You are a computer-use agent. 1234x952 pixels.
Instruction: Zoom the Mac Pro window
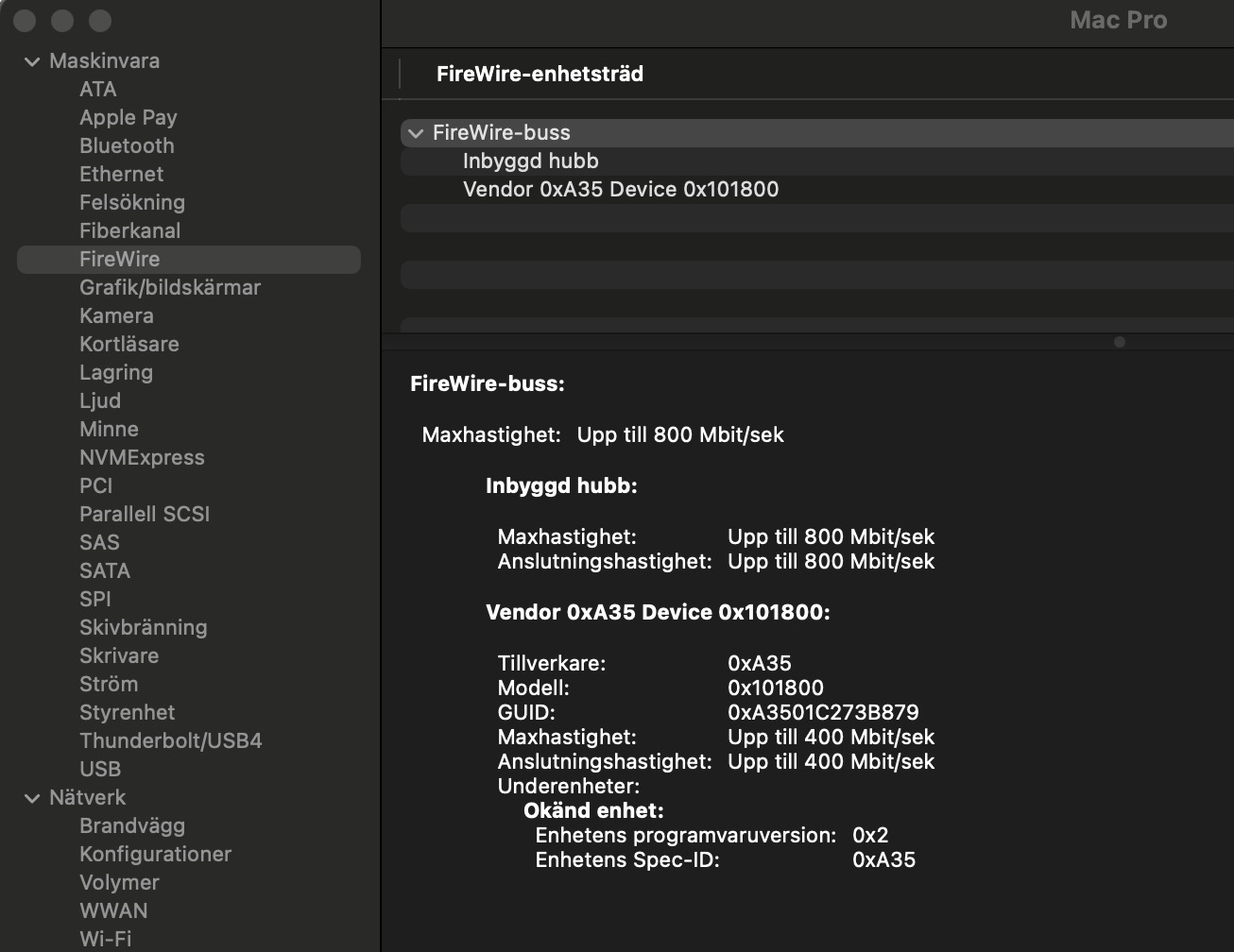tap(100, 20)
